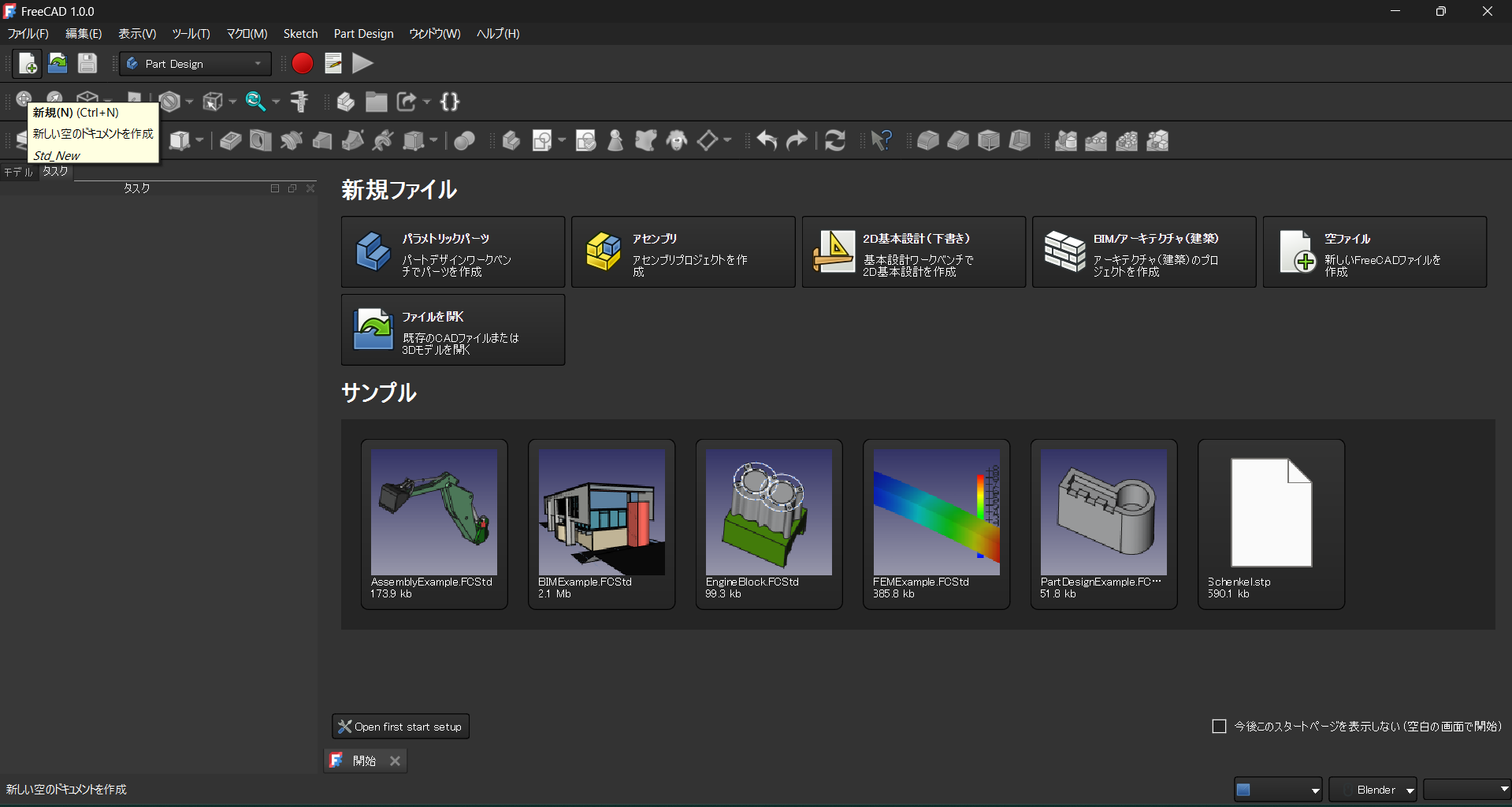Click the Validate sketch checkmark icon
This screenshot has height=807, width=1512.
pyautogui.click(x=586, y=140)
